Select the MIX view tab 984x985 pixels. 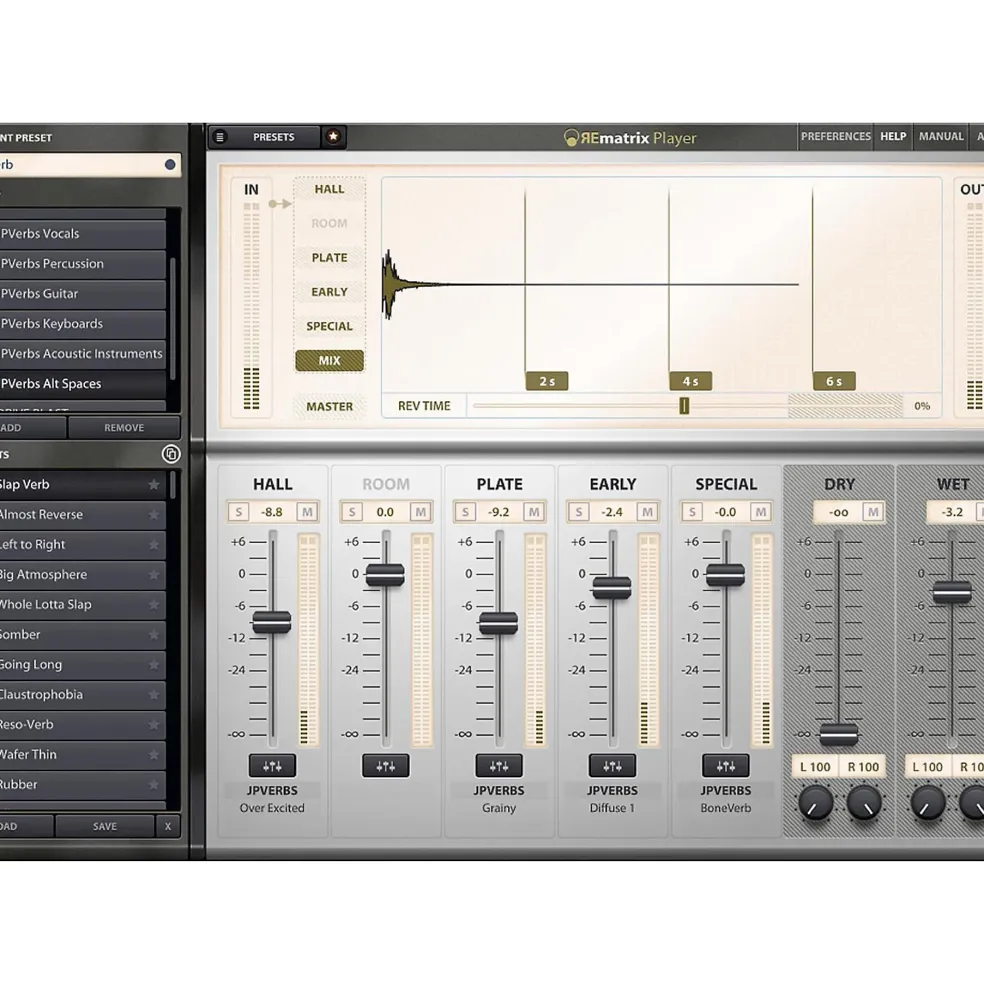[x=329, y=361]
